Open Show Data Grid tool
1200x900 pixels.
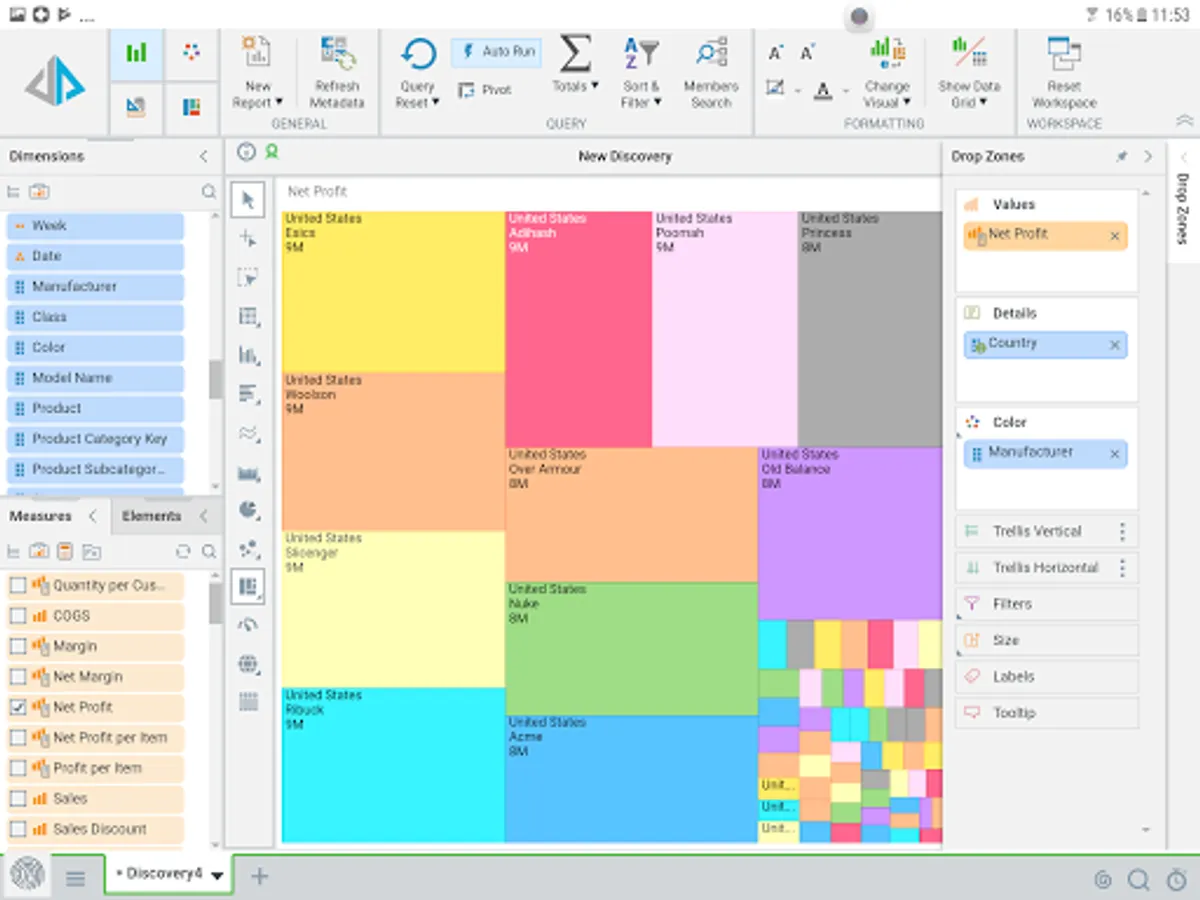pos(969,72)
